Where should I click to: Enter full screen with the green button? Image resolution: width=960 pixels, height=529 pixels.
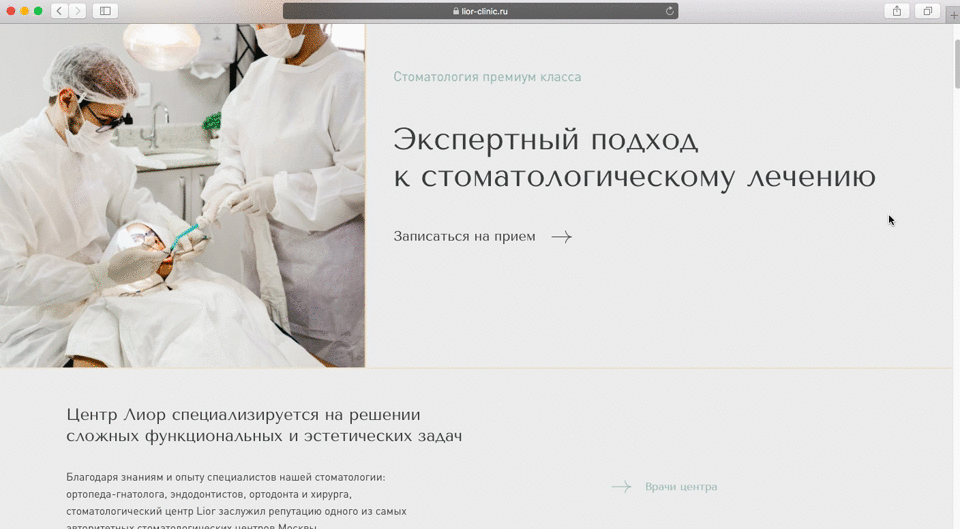click(x=38, y=11)
